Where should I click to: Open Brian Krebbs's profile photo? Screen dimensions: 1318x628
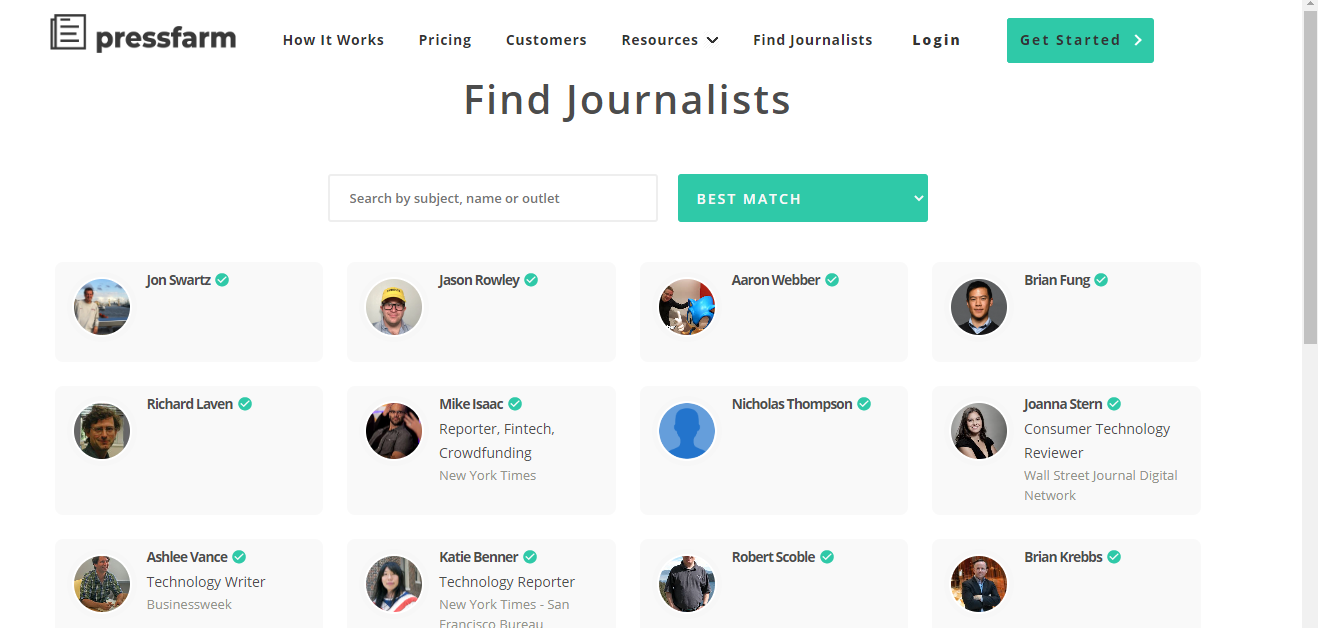[979, 584]
